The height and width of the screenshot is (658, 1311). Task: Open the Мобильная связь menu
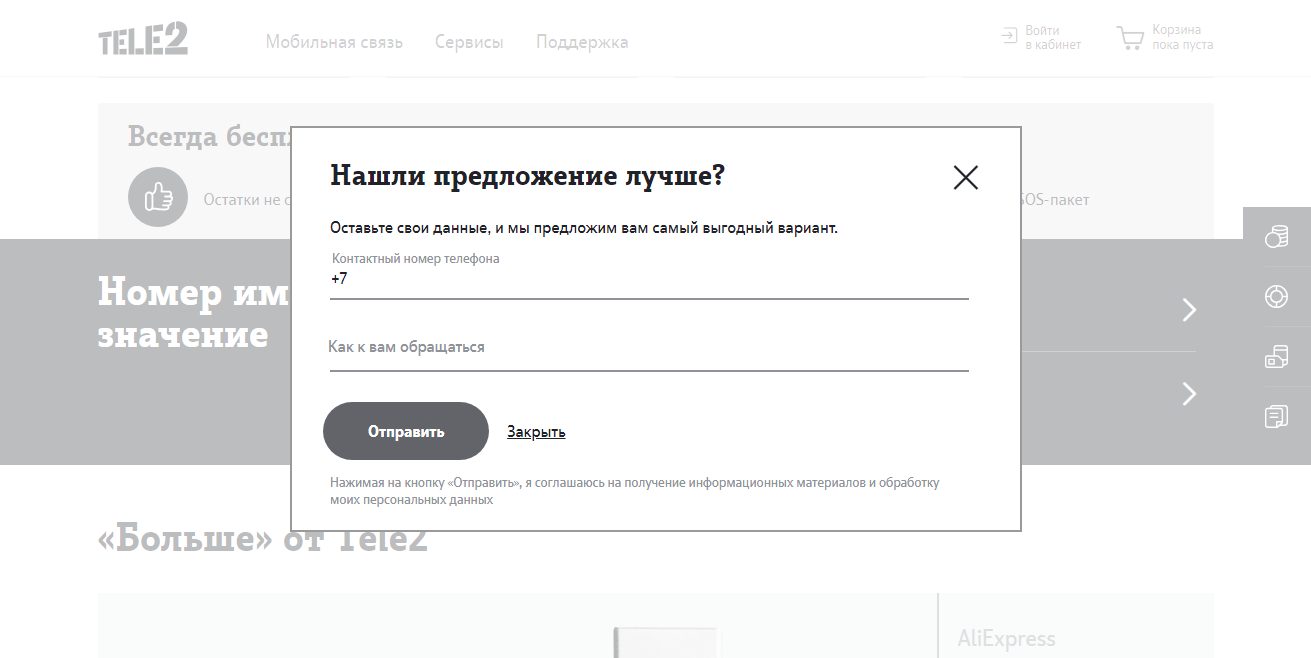[x=334, y=42]
